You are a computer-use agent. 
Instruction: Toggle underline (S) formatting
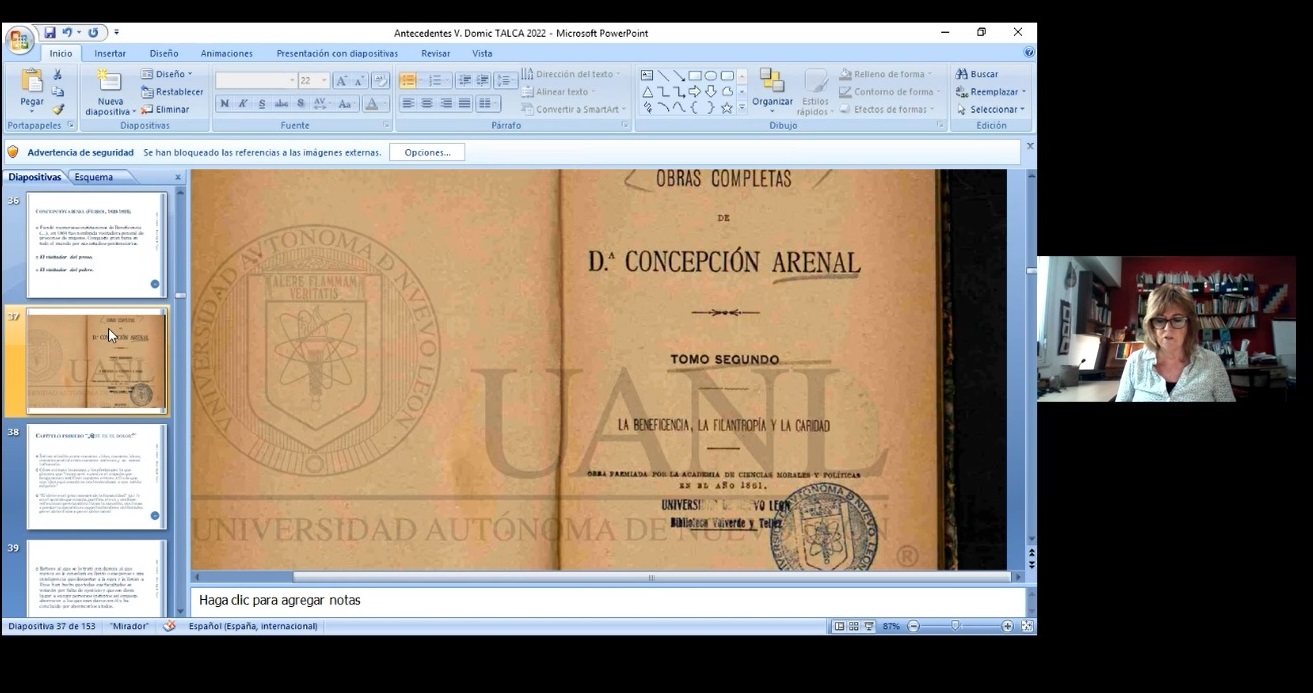coord(262,104)
